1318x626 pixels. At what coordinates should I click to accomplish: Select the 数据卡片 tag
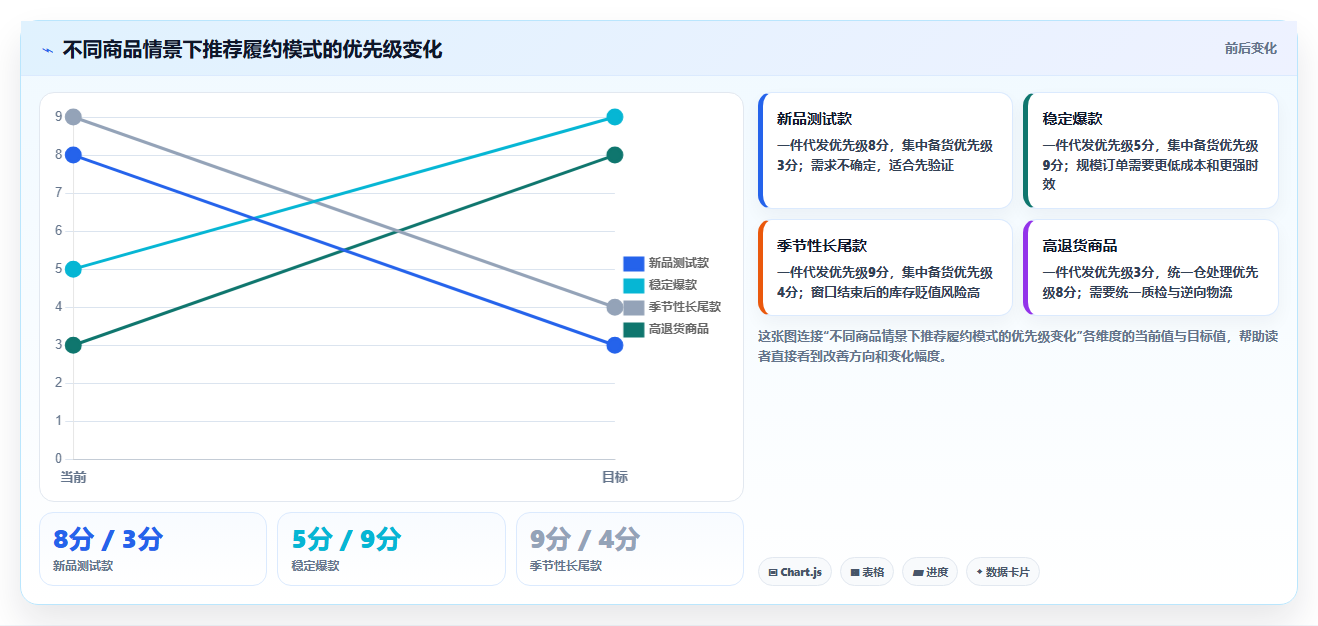coord(1003,572)
